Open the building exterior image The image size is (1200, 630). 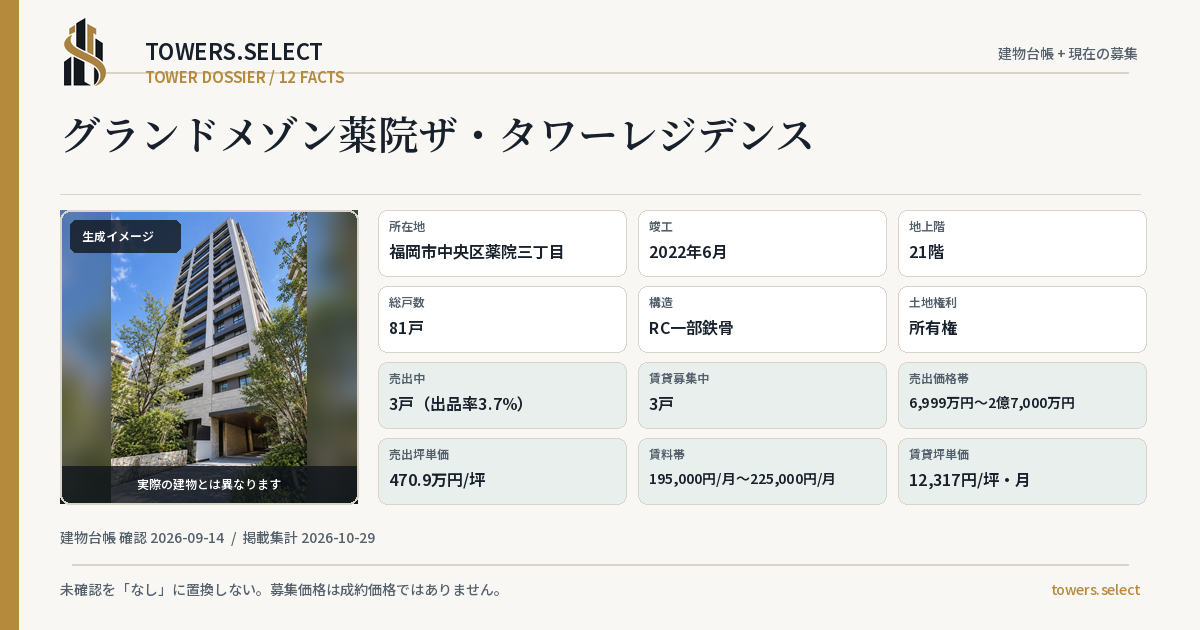tap(209, 357)
